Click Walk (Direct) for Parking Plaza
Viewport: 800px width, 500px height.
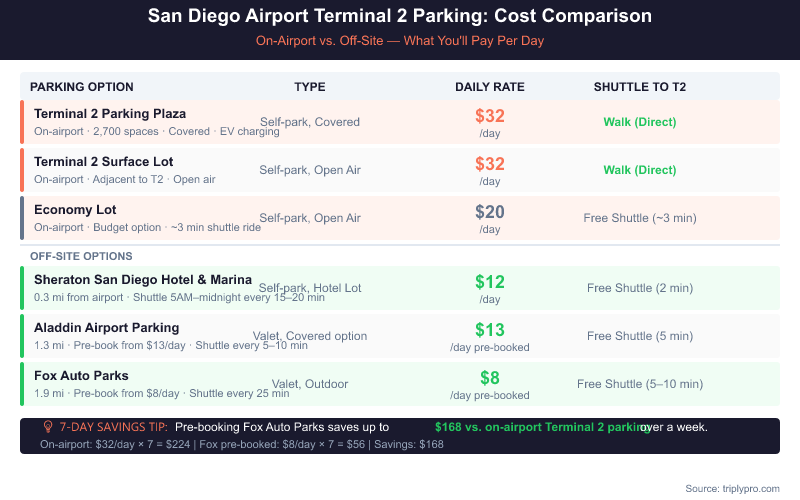pyautogui.click(x=640, y=122)
